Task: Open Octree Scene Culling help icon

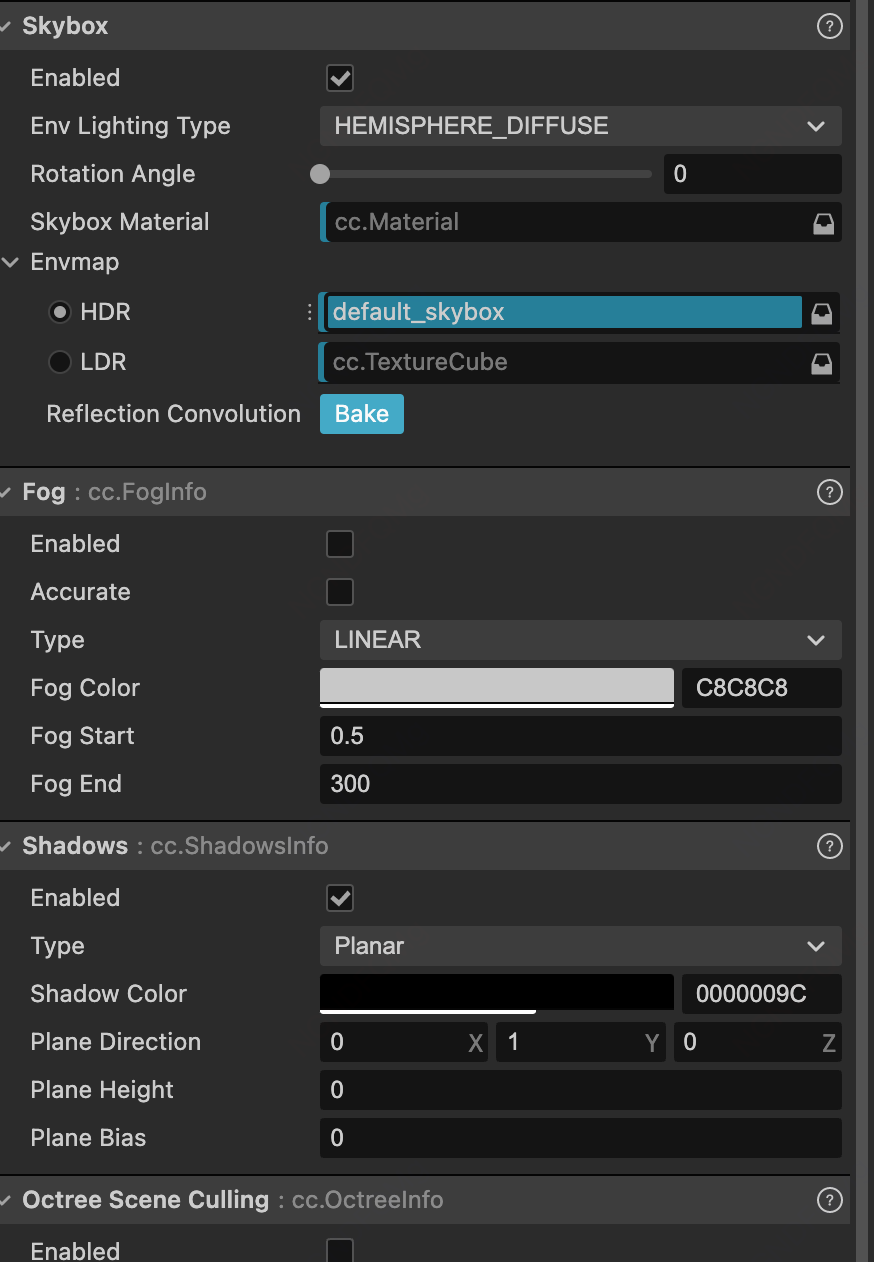Action: coord(829,1200)
